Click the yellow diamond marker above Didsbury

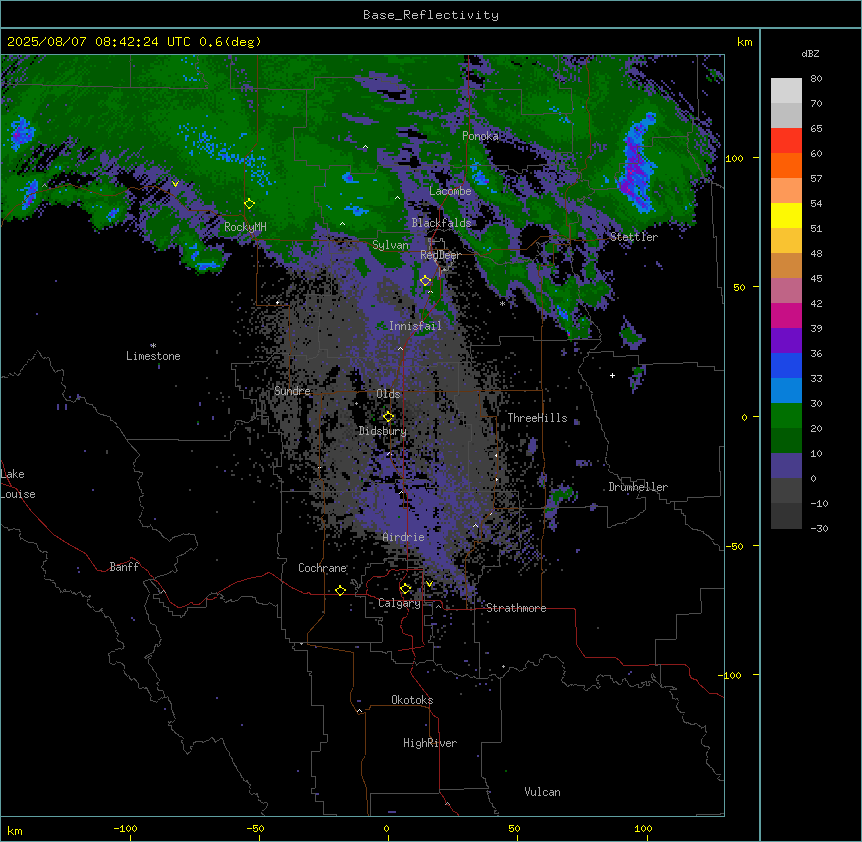point(388,417)
